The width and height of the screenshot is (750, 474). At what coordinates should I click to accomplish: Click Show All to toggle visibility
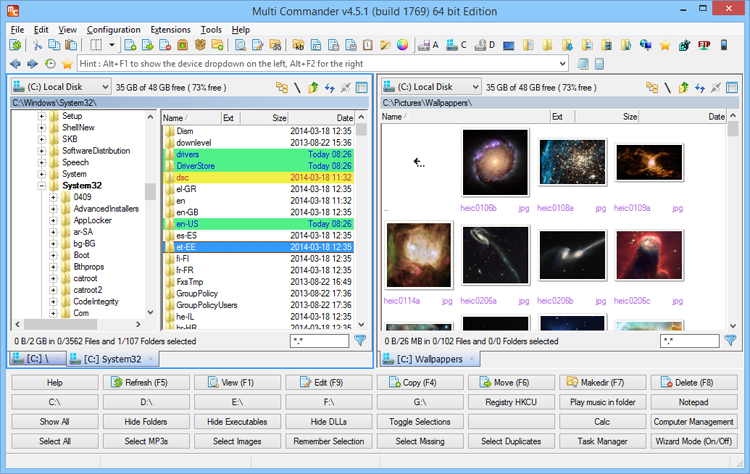click(x=54, y=422)
